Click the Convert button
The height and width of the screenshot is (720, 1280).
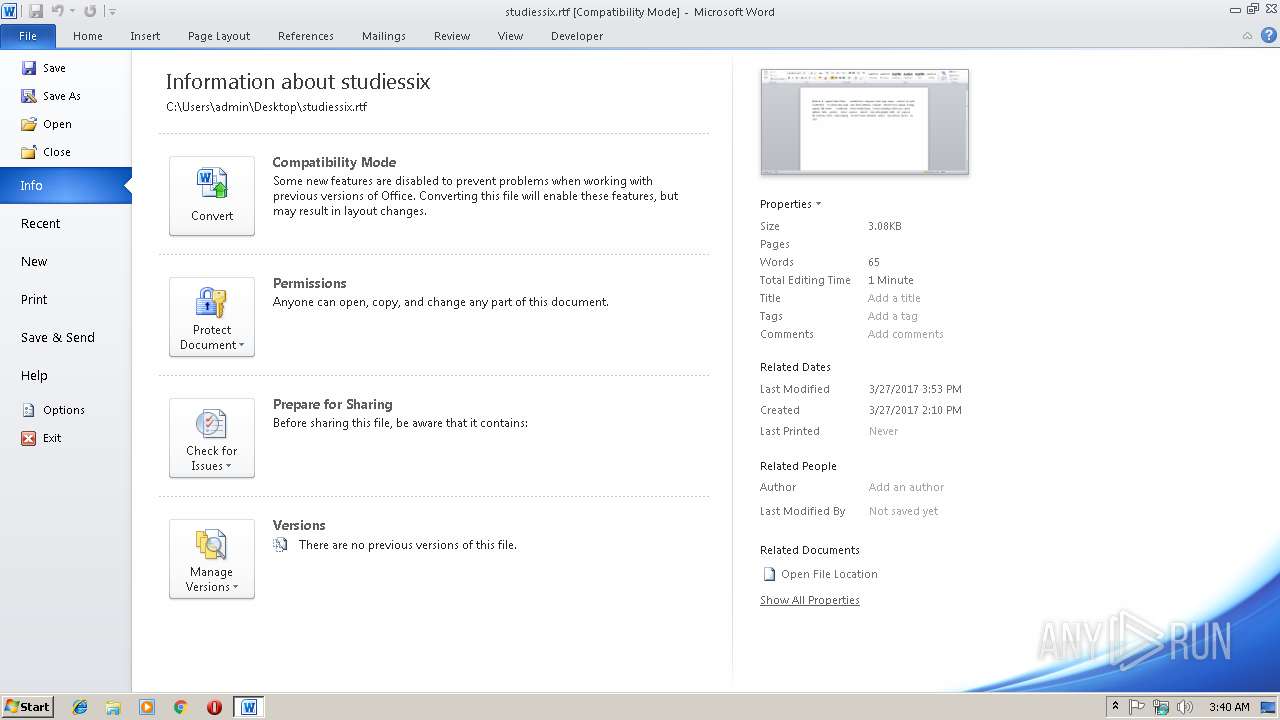tap(212, 196)
